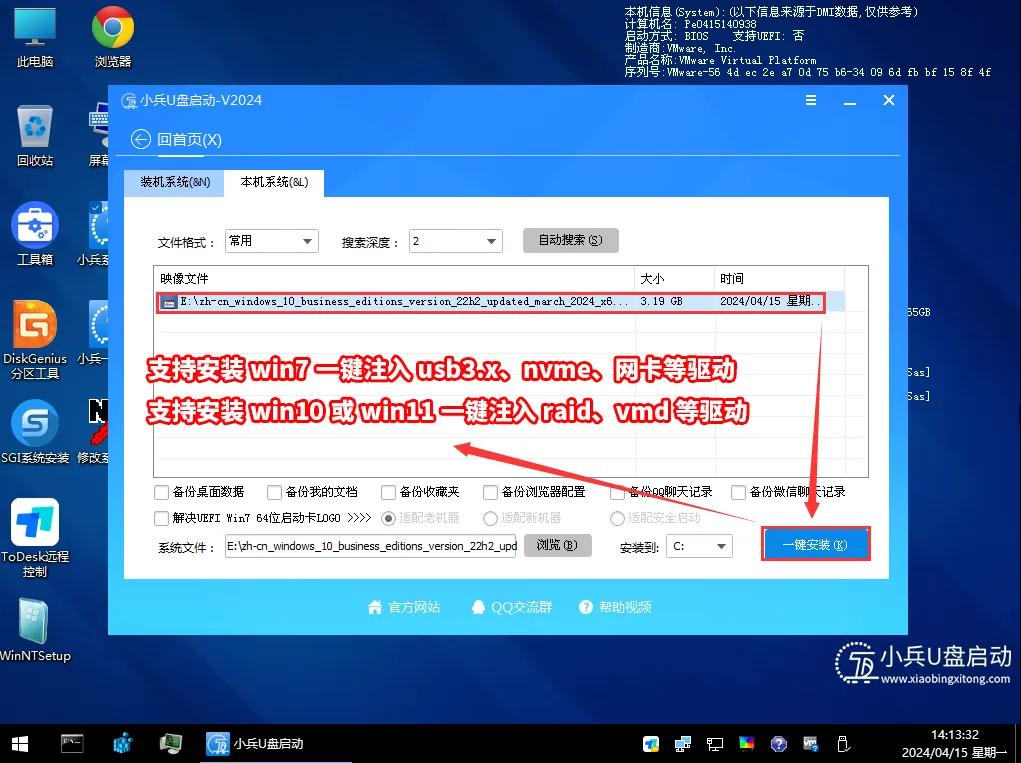Click the 一键安装 install button
This screenshot has width=1021, height=763.
pos(816,543)
